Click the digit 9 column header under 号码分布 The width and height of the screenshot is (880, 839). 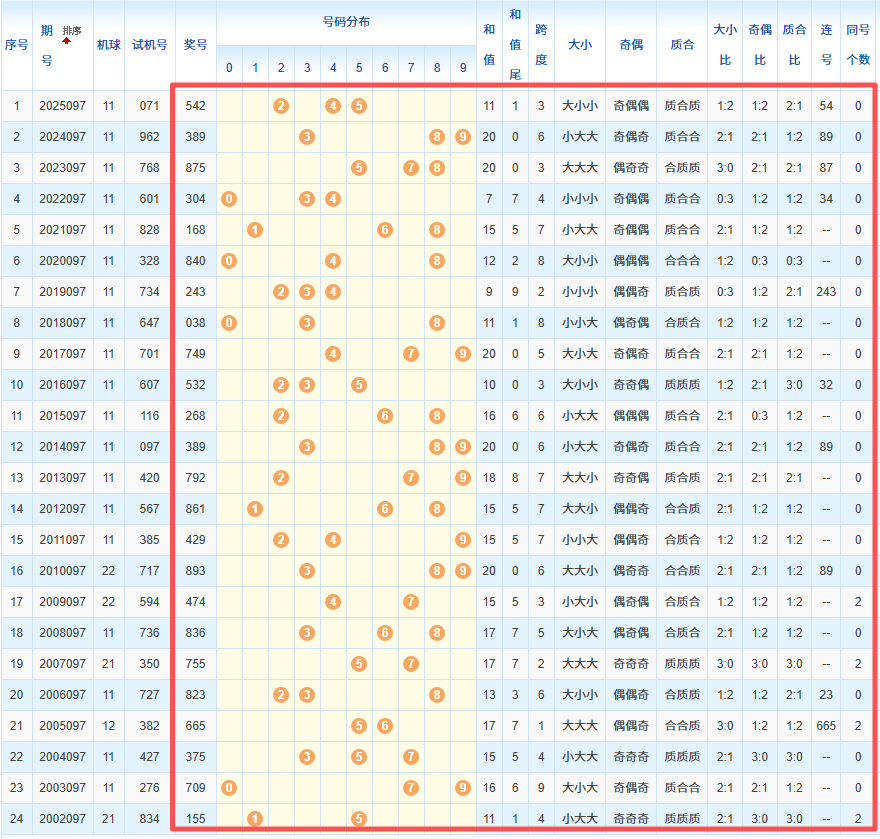click(x=462, y=68)
